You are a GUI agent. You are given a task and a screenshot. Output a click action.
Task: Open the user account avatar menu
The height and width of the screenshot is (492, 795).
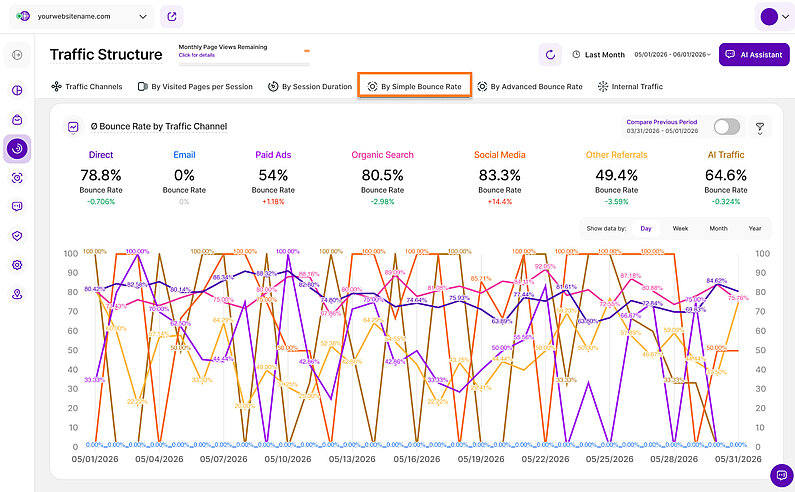click(775, 17)
